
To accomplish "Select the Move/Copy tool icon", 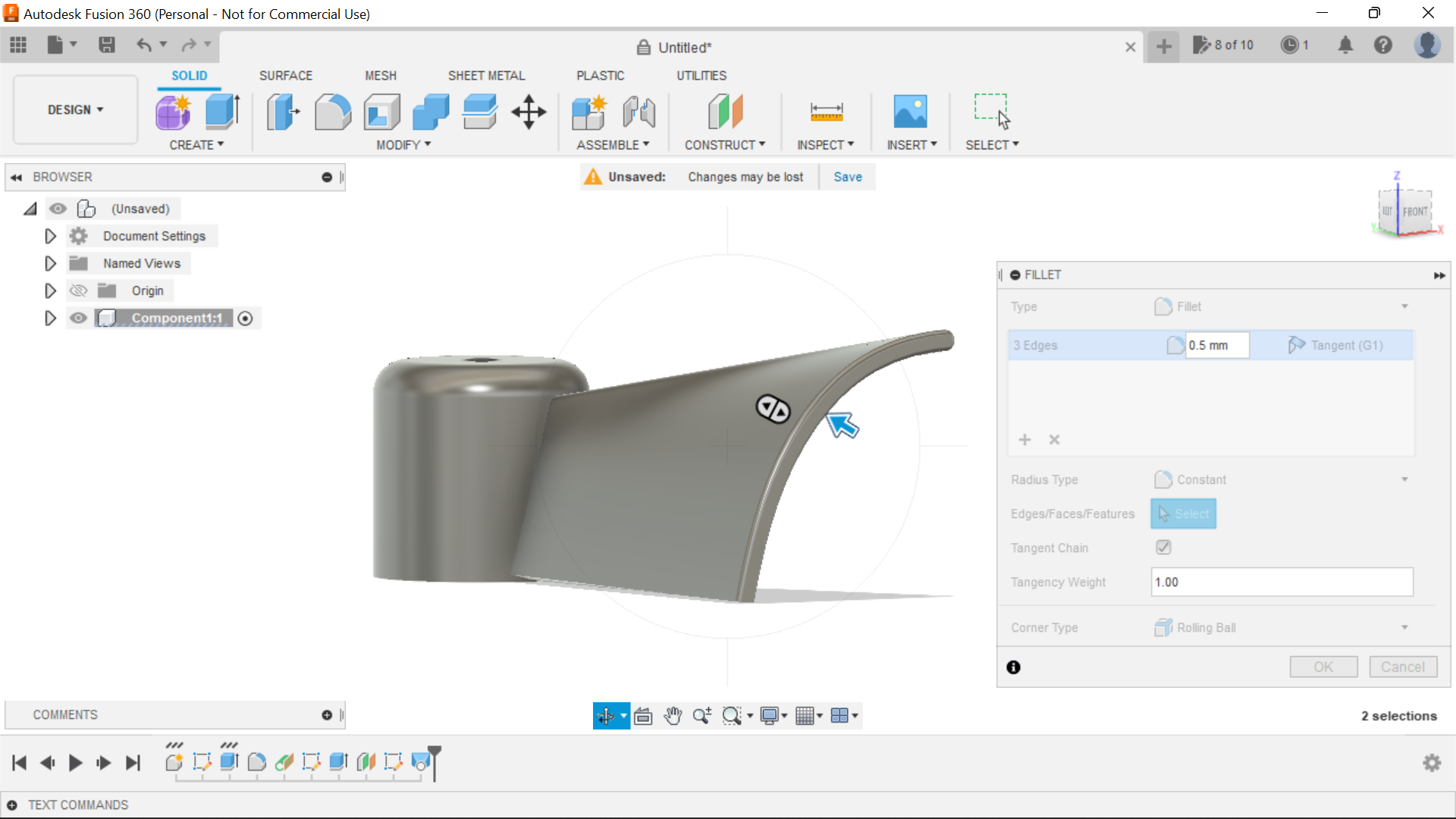I will (x=529, y=111).
